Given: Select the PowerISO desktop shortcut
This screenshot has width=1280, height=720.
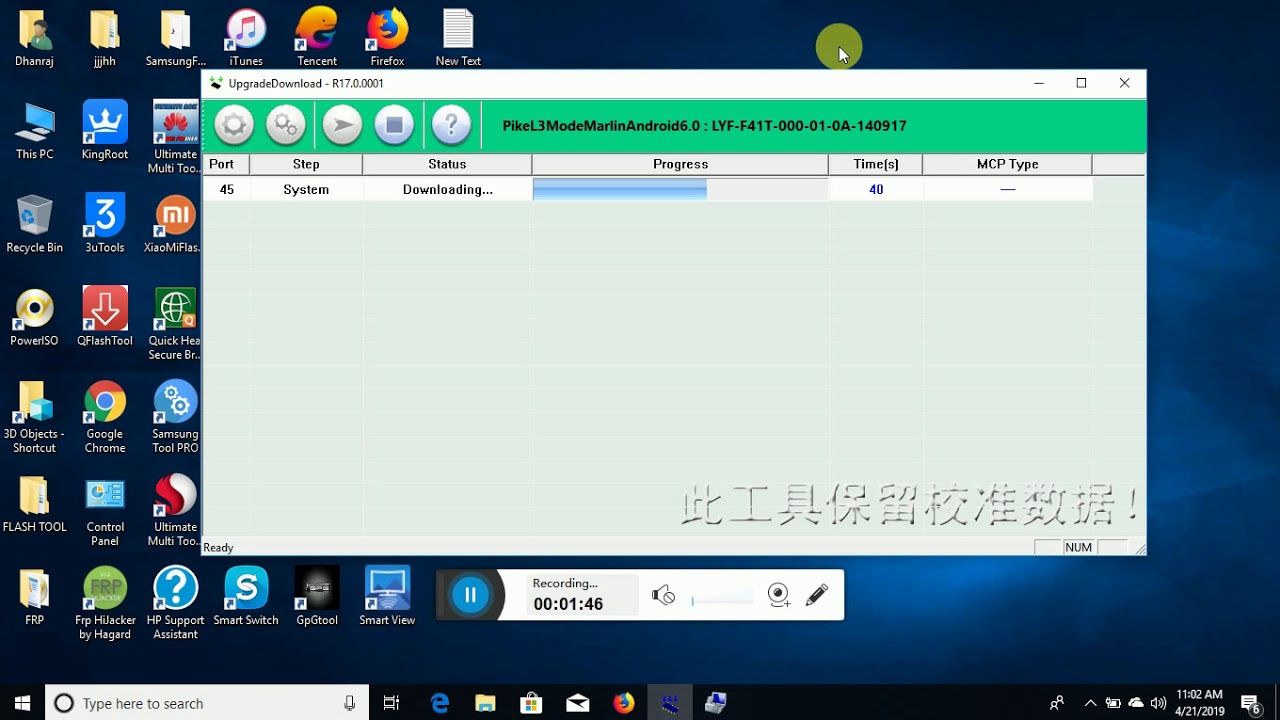Looking at the screenshot, I should pyautogui.click(x=34, y=318).
